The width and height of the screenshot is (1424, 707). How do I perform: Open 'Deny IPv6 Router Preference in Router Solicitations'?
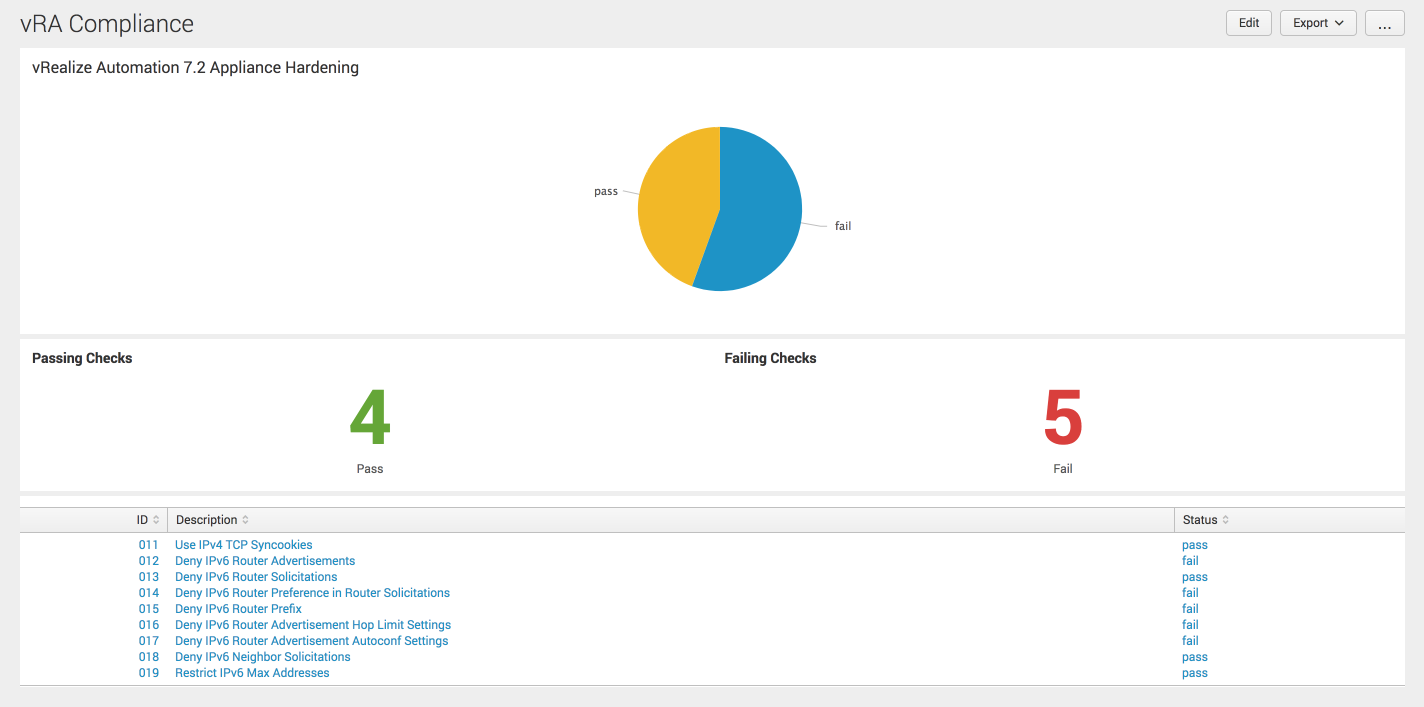(313, 593)
